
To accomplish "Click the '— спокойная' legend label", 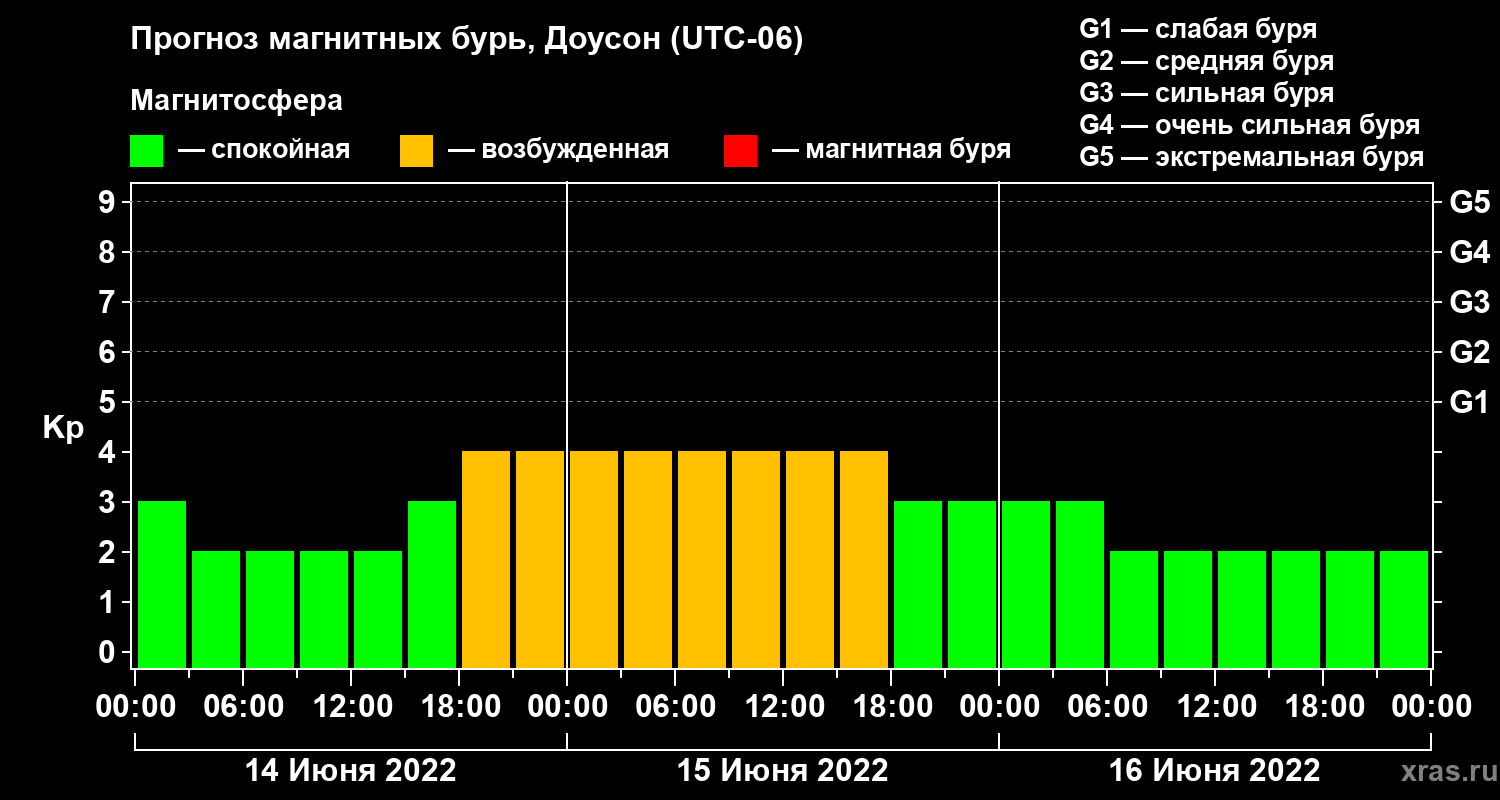I will pos(264,150).
